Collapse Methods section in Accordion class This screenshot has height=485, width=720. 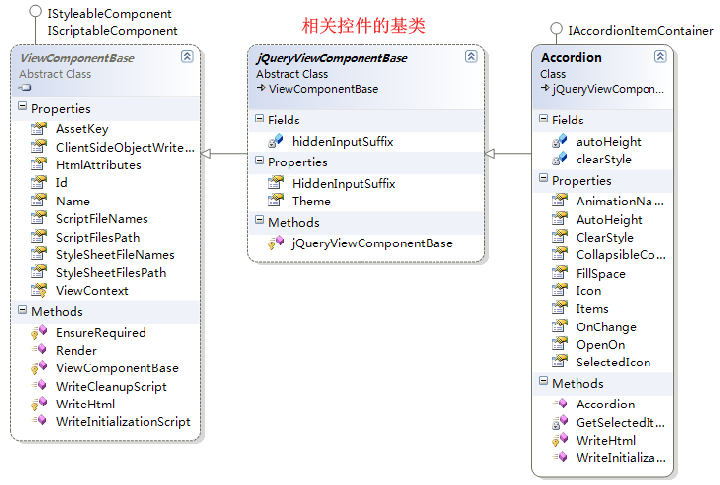[543, 381]
